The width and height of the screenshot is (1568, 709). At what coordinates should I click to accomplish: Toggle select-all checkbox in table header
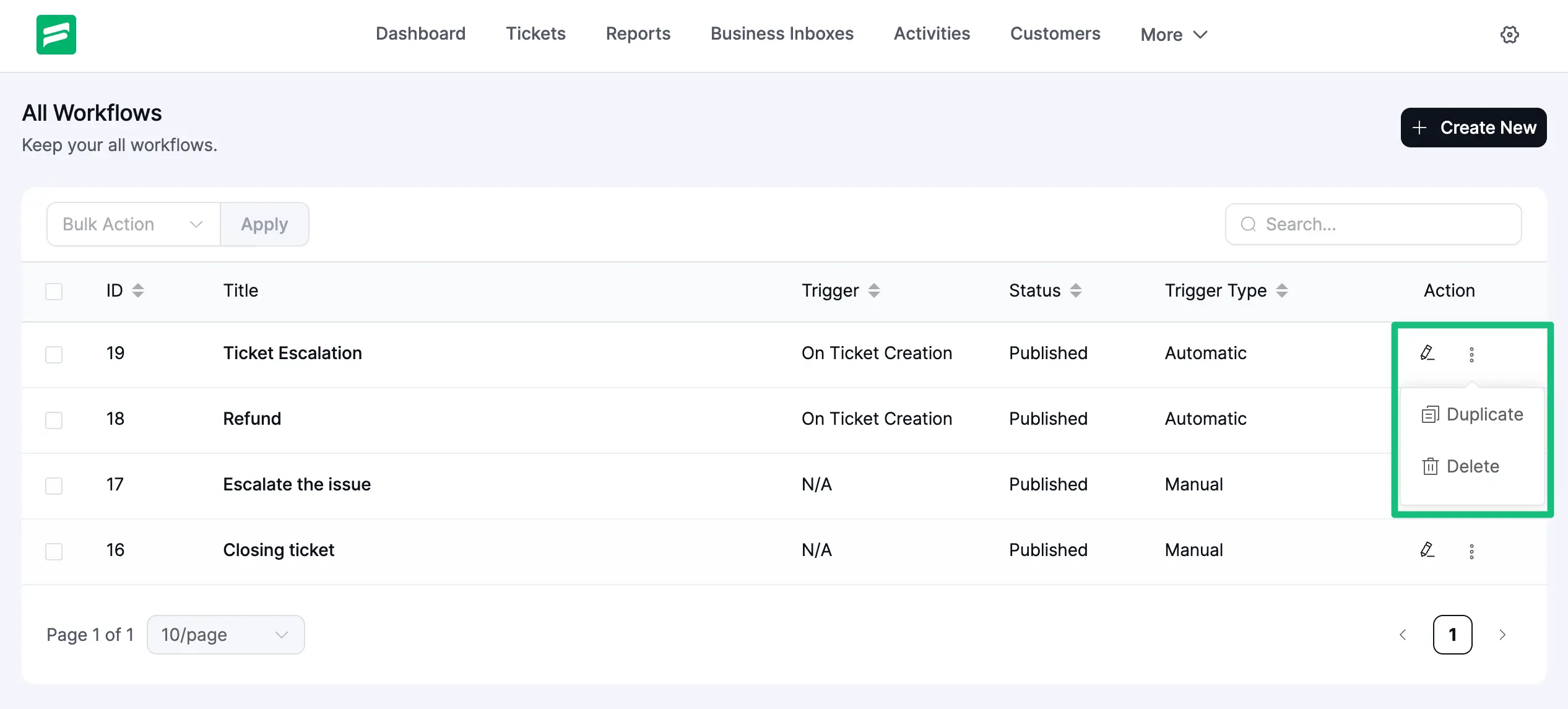pyautogui.click(x=54, y=291)
